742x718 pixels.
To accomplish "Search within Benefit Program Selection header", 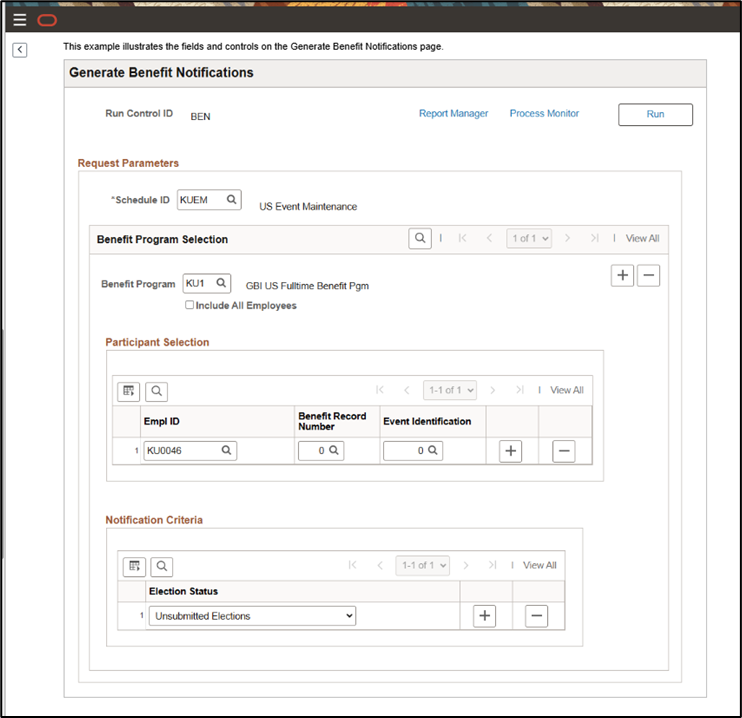I will tap(421, 238).
